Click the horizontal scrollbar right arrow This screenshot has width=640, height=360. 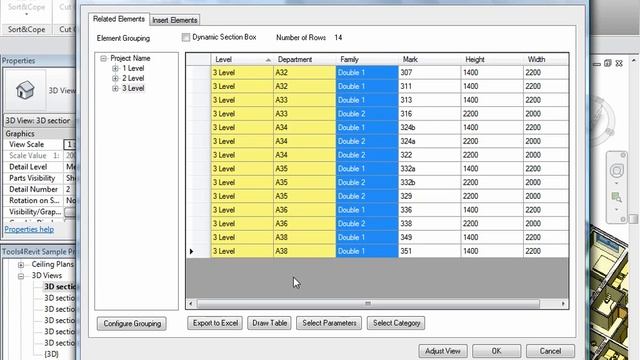[563, 304]
